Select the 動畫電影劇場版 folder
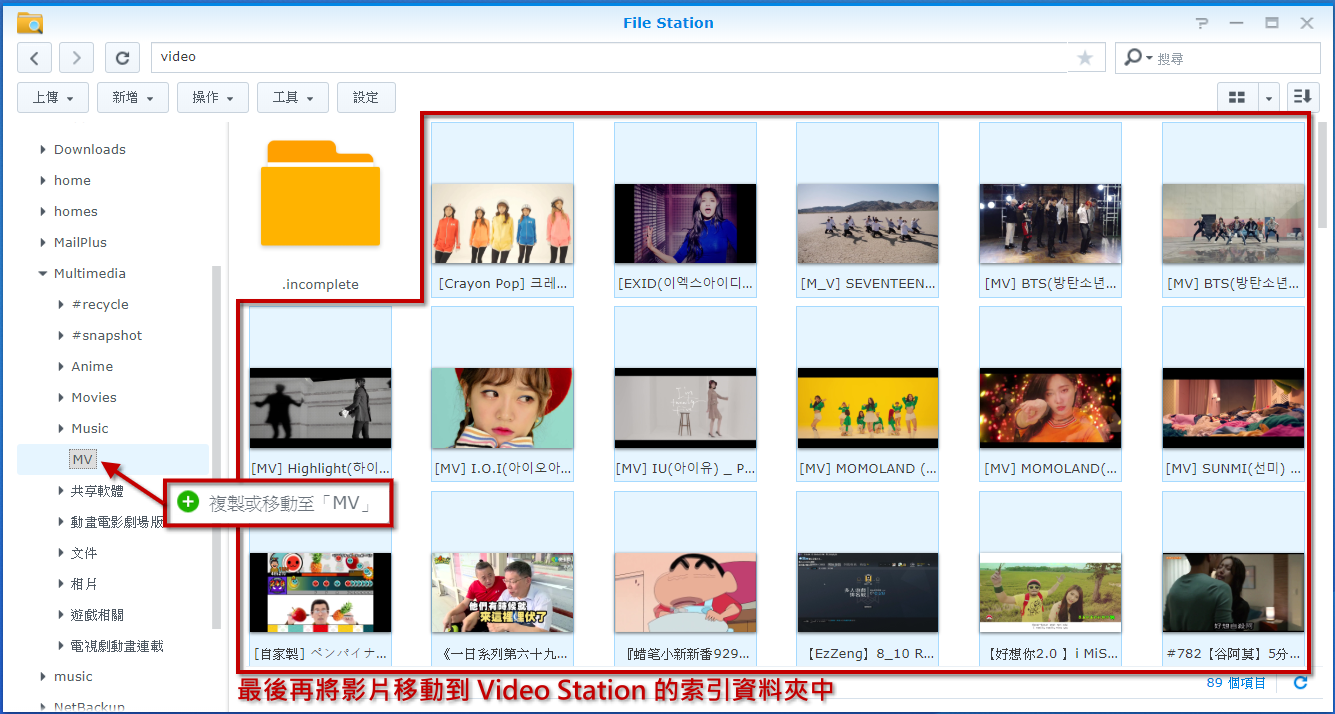This screenshot has width=1335, height=714. 117,522
